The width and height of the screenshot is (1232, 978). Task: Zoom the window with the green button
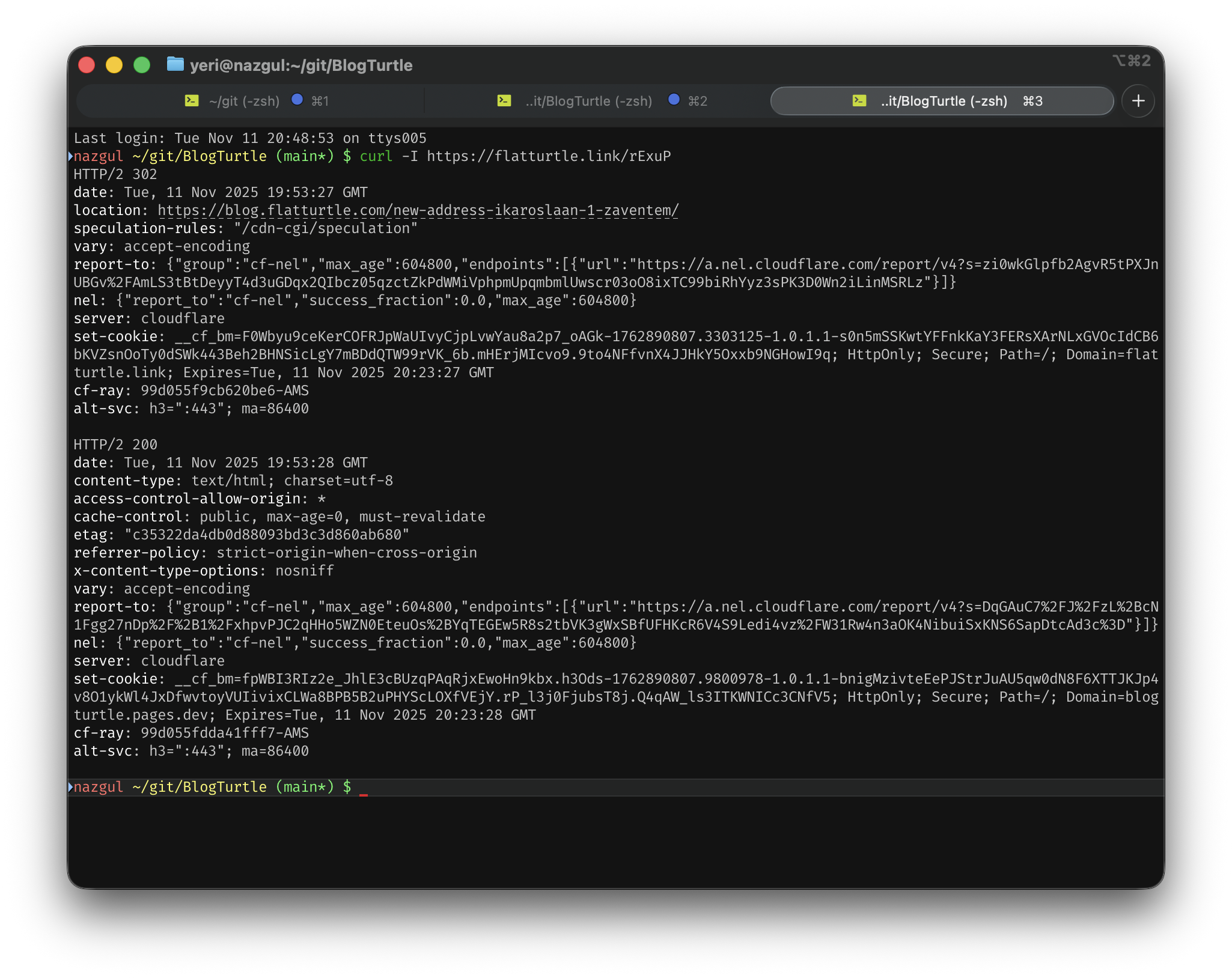142,65
